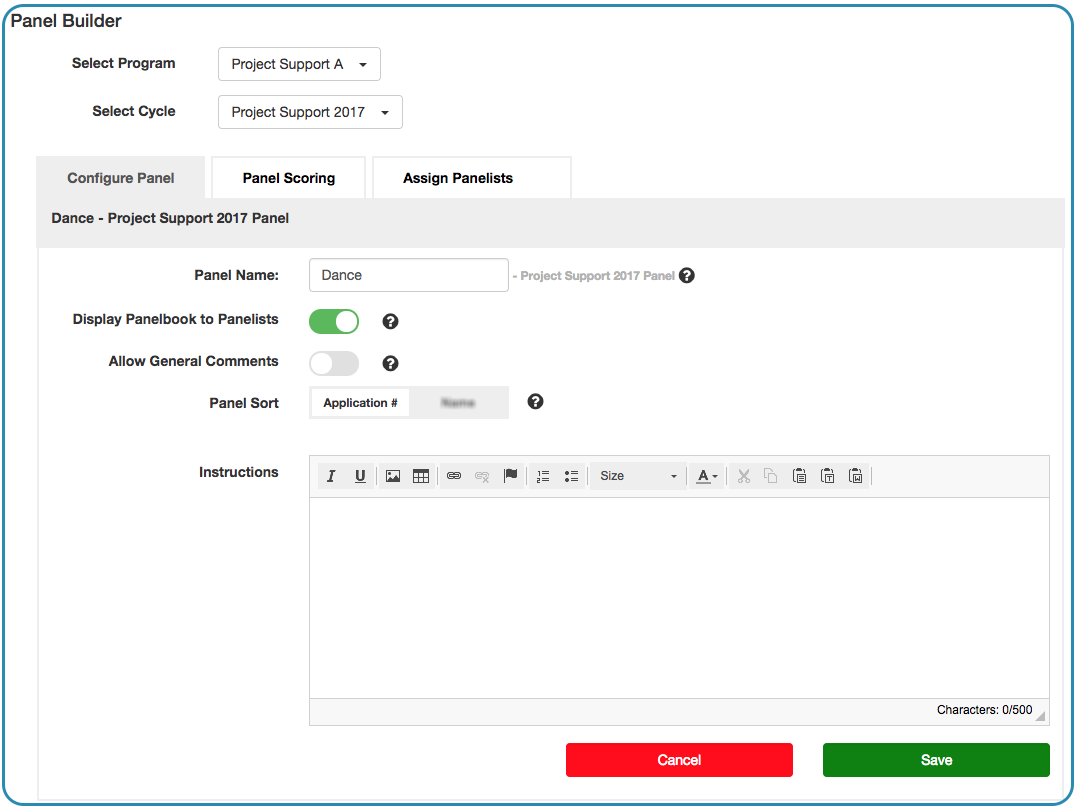Switch to the Panel Scoring tab
The height and width of the screenshot is (807, 1075).
tap(289, 178)
